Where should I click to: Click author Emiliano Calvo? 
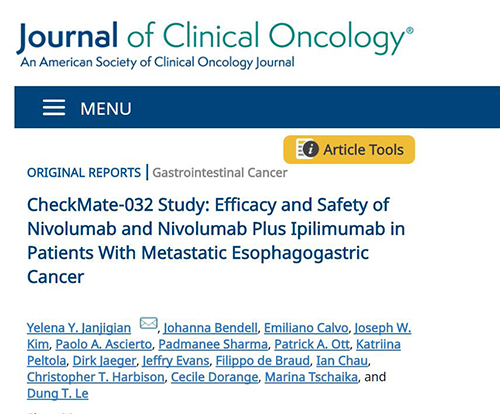point(306,328)
